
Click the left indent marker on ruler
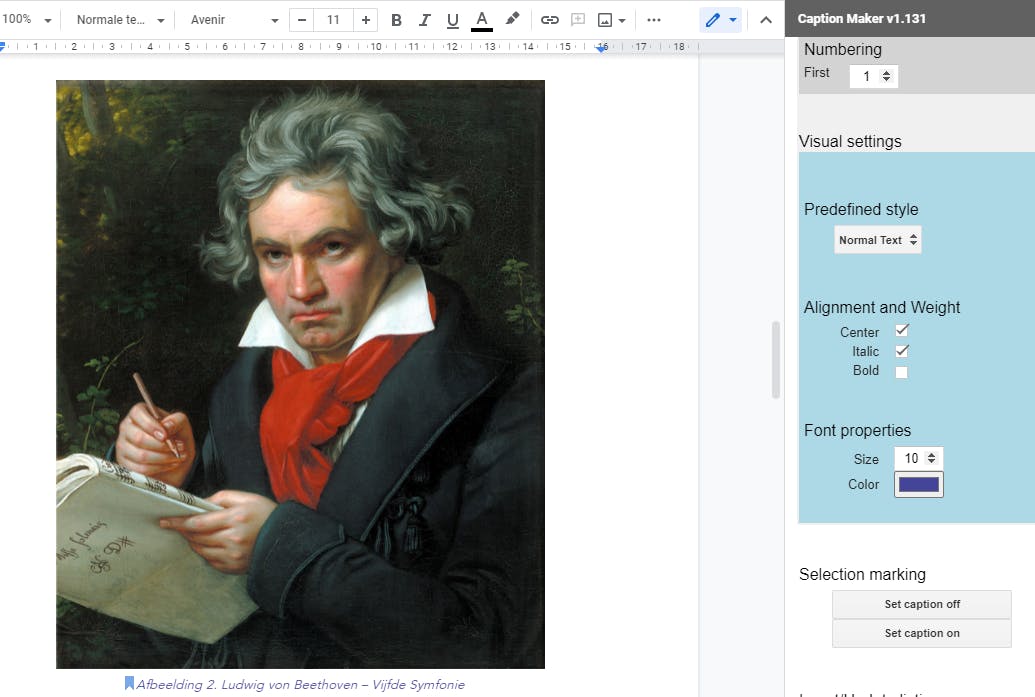click(x=3, y=47)
